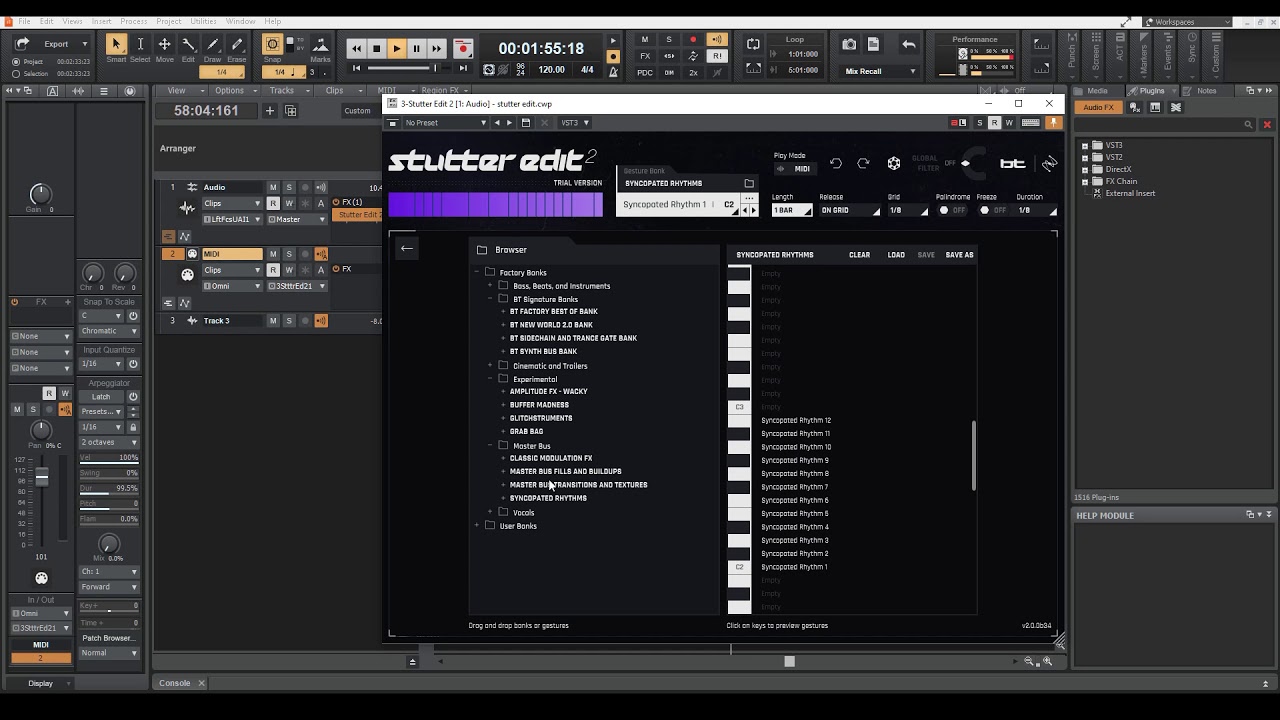
Task: Open the Length 1 BAR dropdown
Action: 790,210
